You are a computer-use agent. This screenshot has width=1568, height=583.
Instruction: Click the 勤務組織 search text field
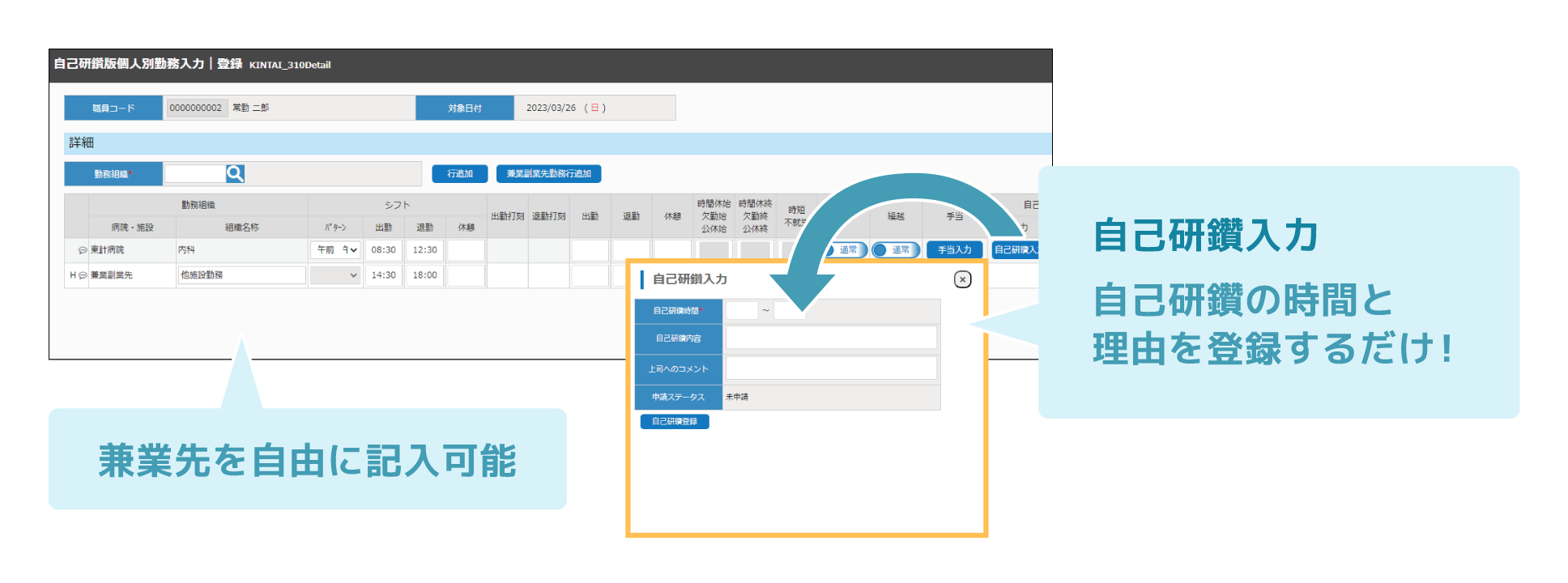194,173
